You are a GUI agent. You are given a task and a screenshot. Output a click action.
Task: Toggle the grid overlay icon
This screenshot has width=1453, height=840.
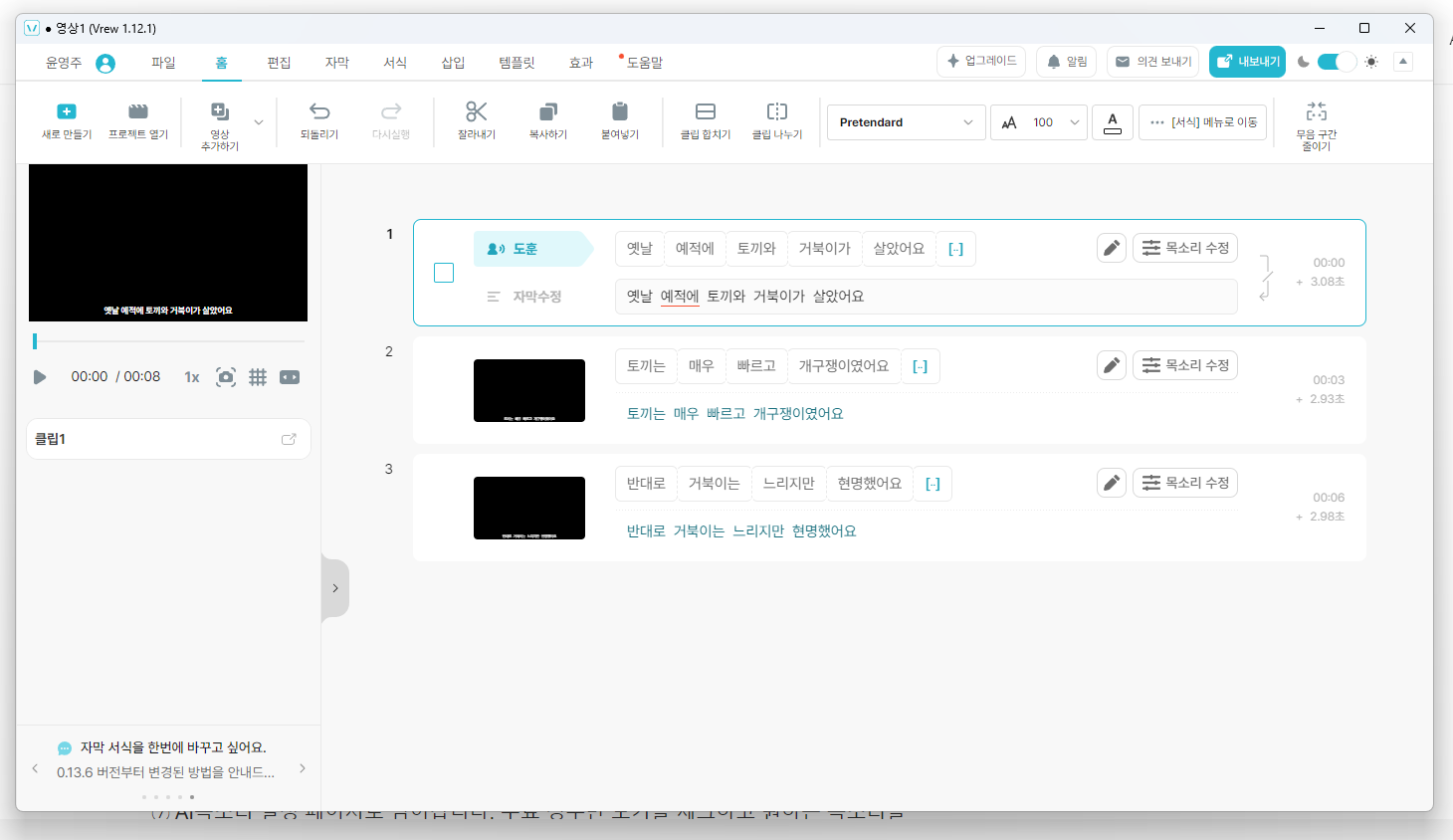click(x=258, y=377)
